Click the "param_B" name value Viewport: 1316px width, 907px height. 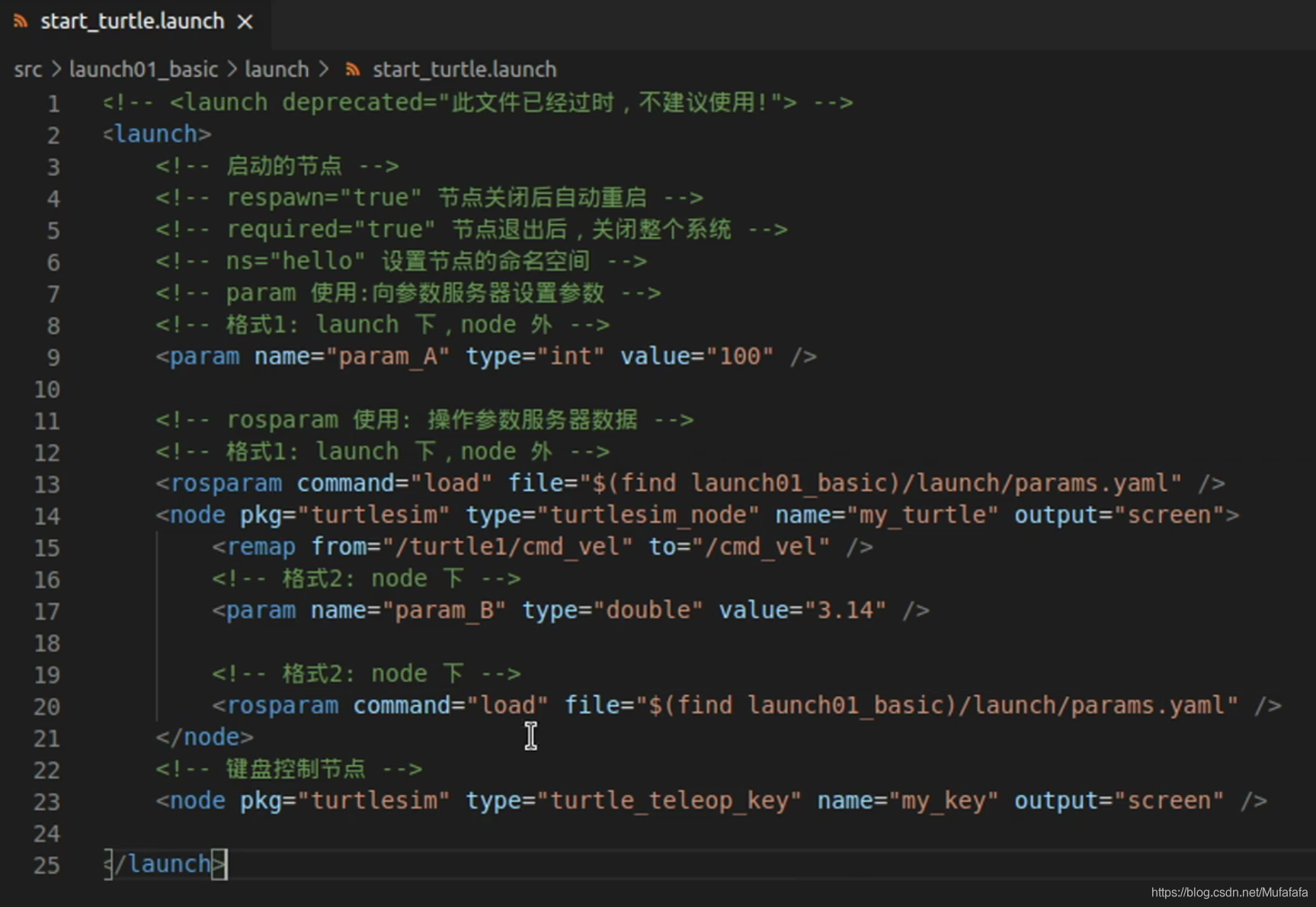(444, 611)
